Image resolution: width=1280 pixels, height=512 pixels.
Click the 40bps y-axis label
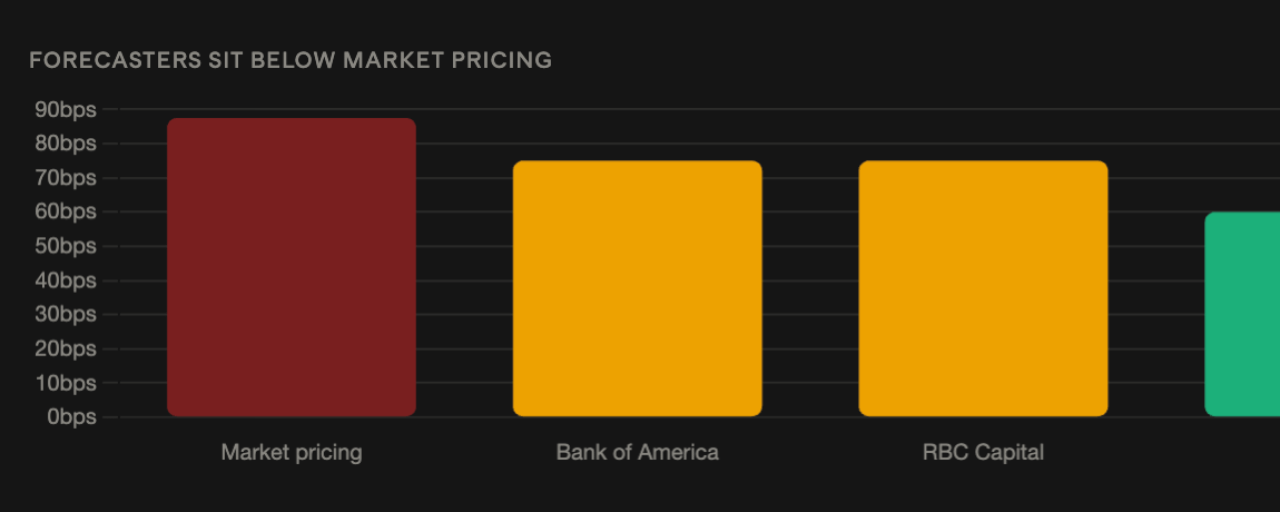click(66, 280)
